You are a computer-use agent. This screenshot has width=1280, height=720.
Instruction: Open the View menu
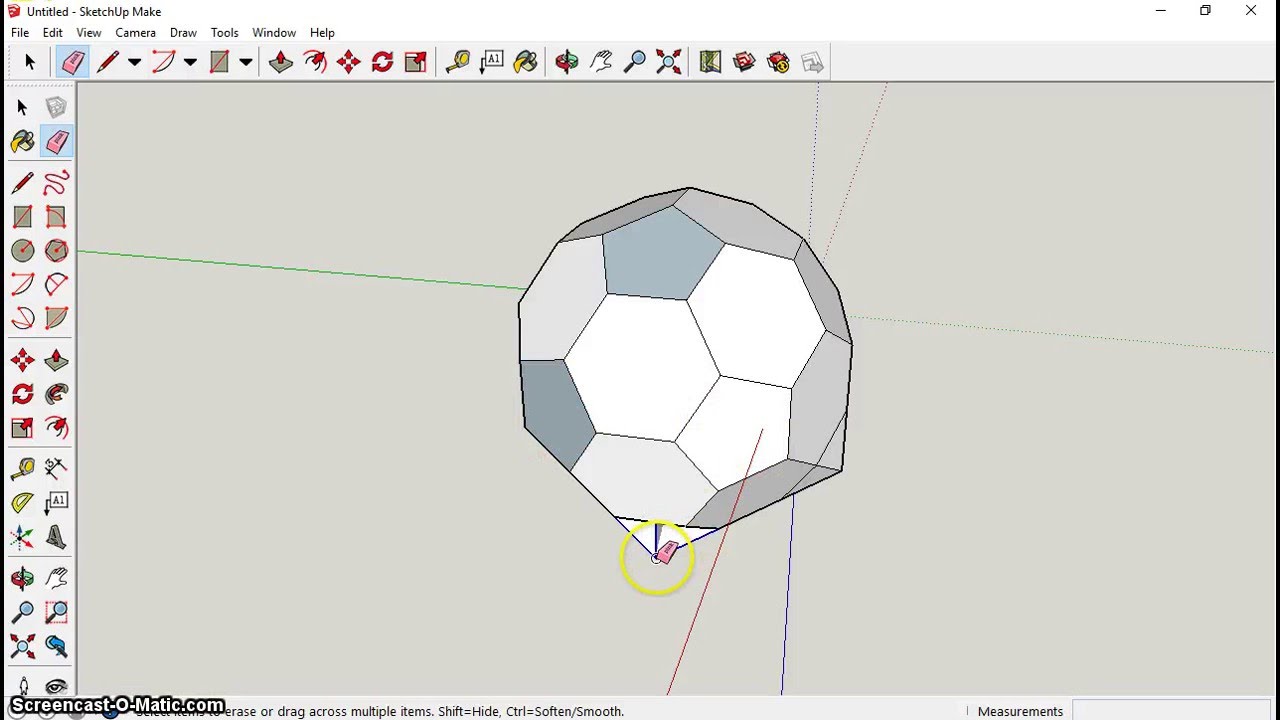tap(88, 32)
